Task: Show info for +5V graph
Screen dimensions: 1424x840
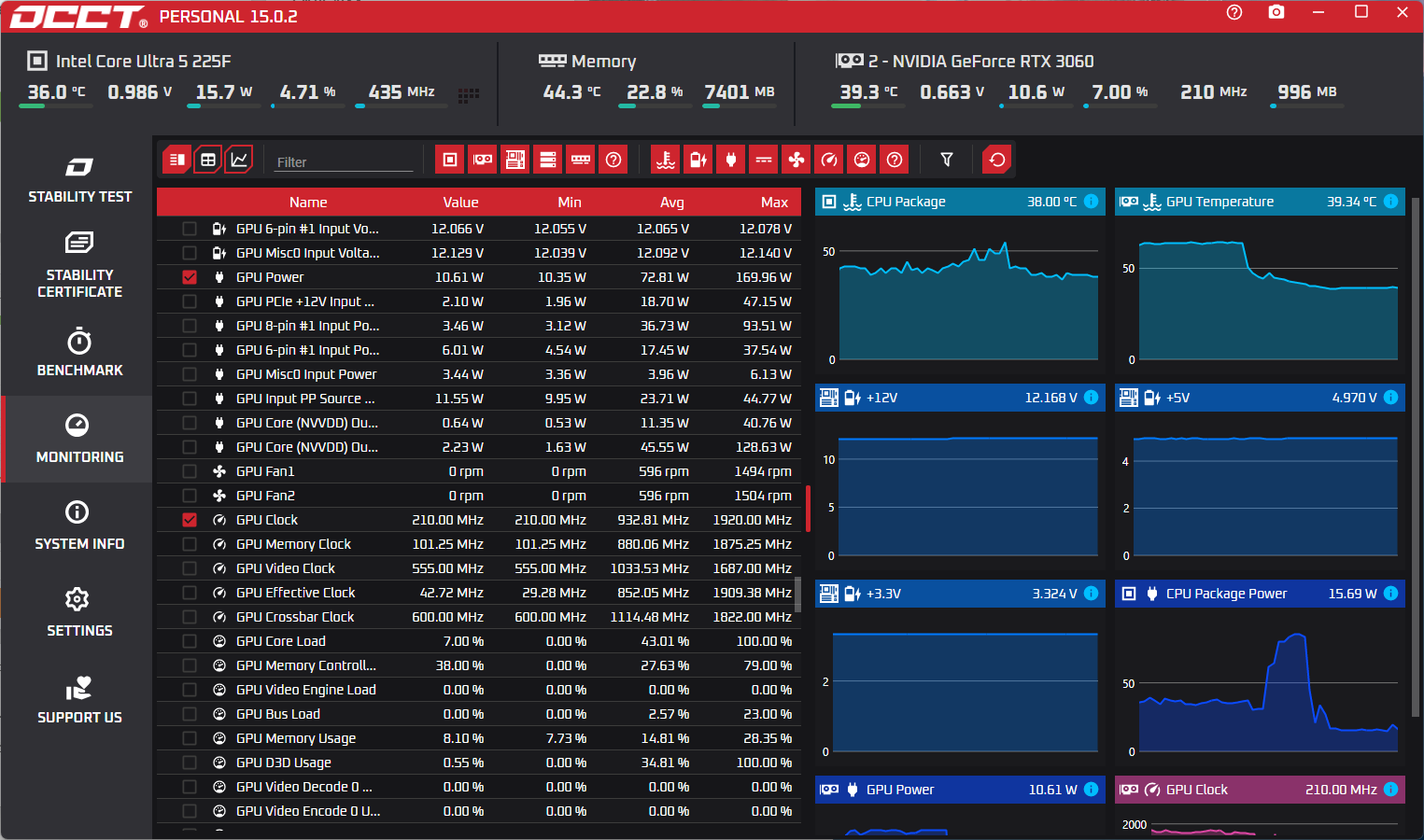Action: [1390, 398]
